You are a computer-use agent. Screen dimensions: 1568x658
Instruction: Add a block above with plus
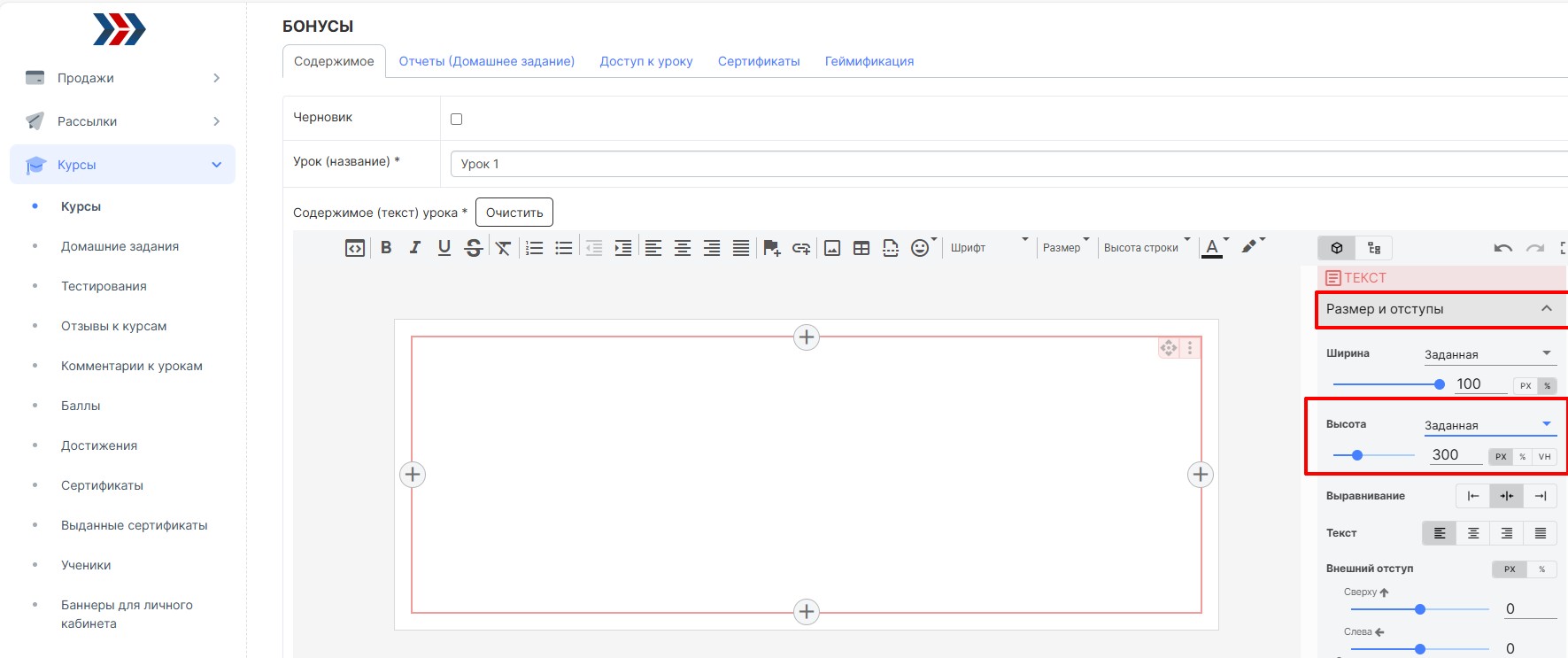pyautogui.click(x=807, y=337)
